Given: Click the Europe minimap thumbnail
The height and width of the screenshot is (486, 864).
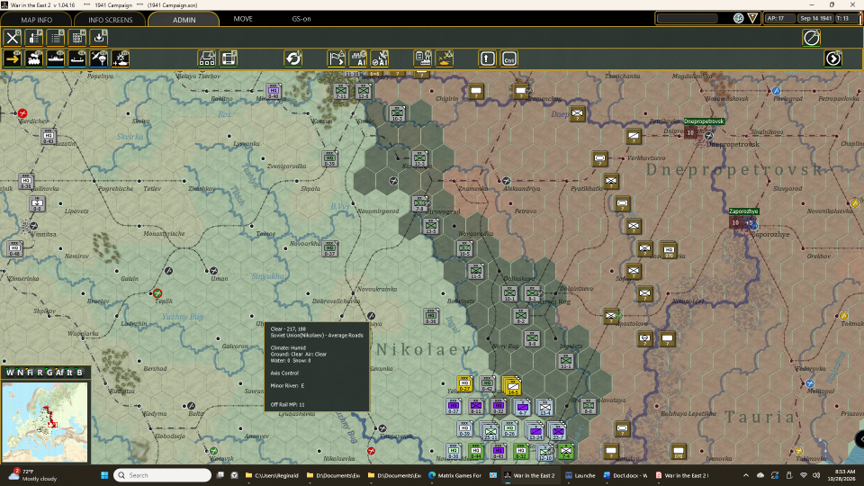Looking at the screenshot, I should [x=45, y=422].
